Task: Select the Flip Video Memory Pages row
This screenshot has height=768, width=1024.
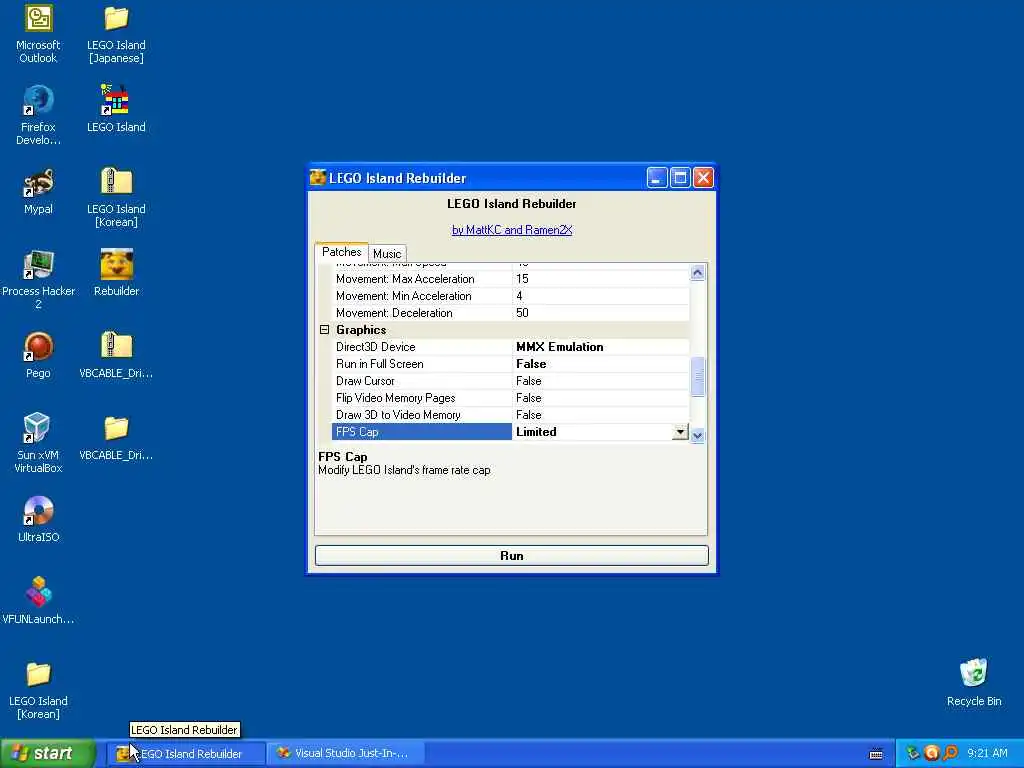Action: tap(511, 398)
